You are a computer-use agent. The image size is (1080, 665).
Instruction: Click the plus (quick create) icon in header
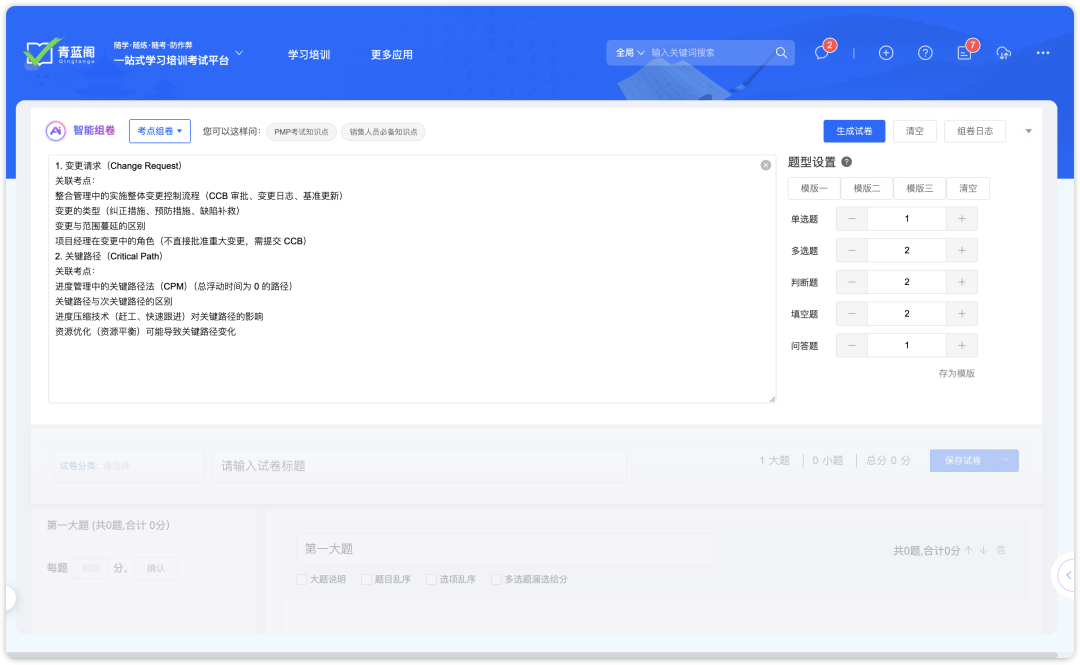coord(886,52)
